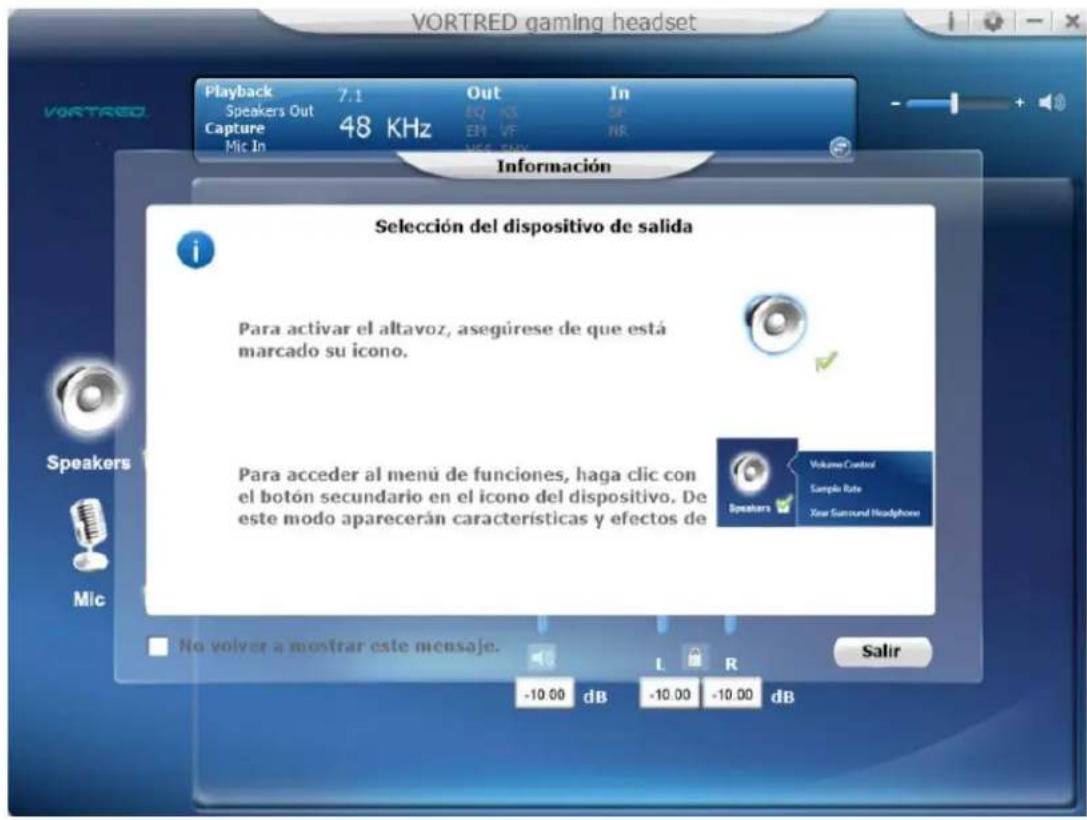Image resolution: width=1087 pixels, height=820 pixels.
Task: Decrease volume with minus sign
Action: [896, 103]
